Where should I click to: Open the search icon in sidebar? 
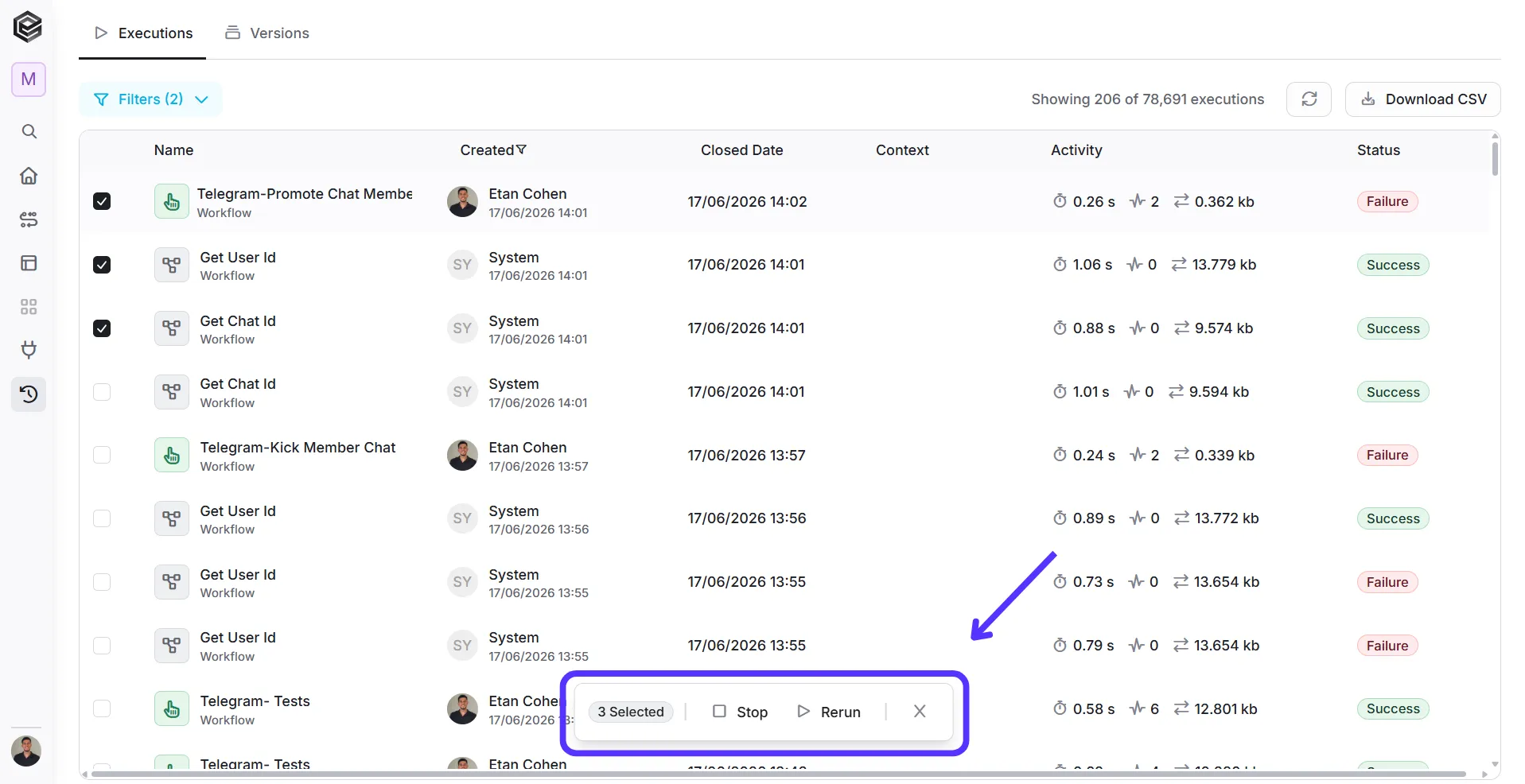click(x=29, y=131)
